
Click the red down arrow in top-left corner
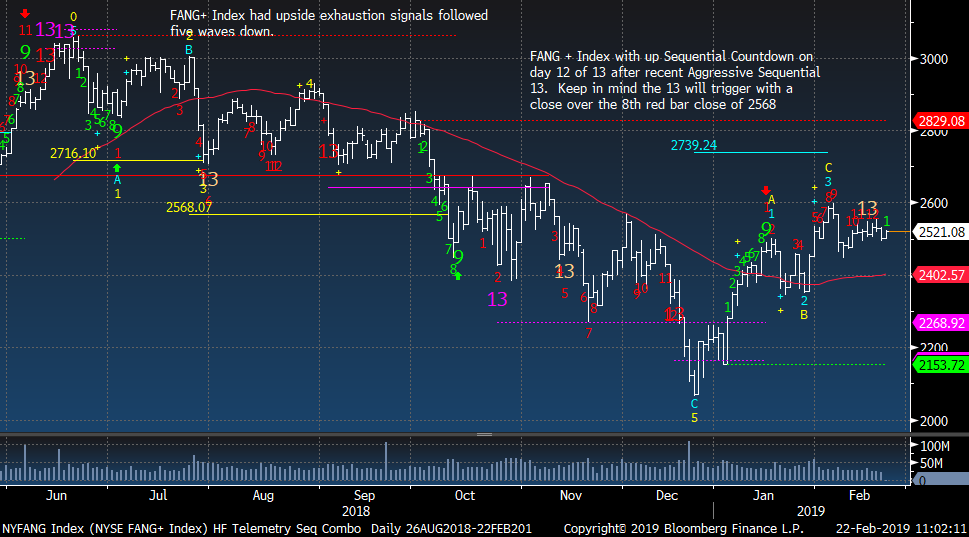click(25, 13)
